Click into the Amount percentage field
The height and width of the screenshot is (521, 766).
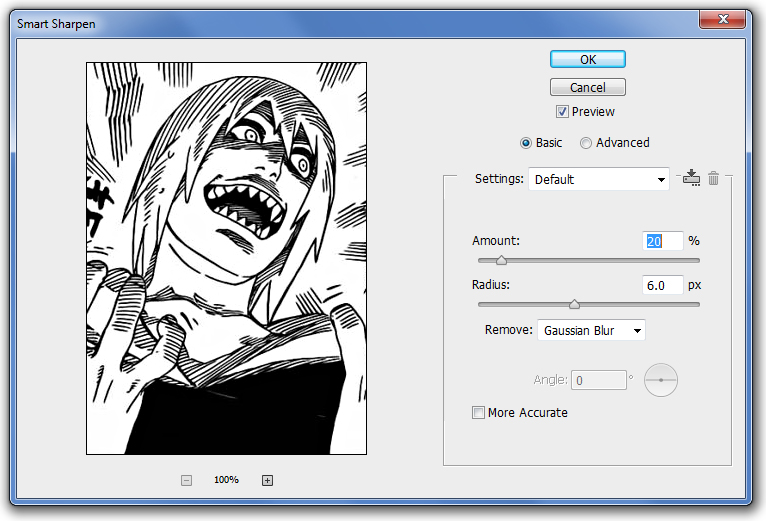(x=662, y=241)
